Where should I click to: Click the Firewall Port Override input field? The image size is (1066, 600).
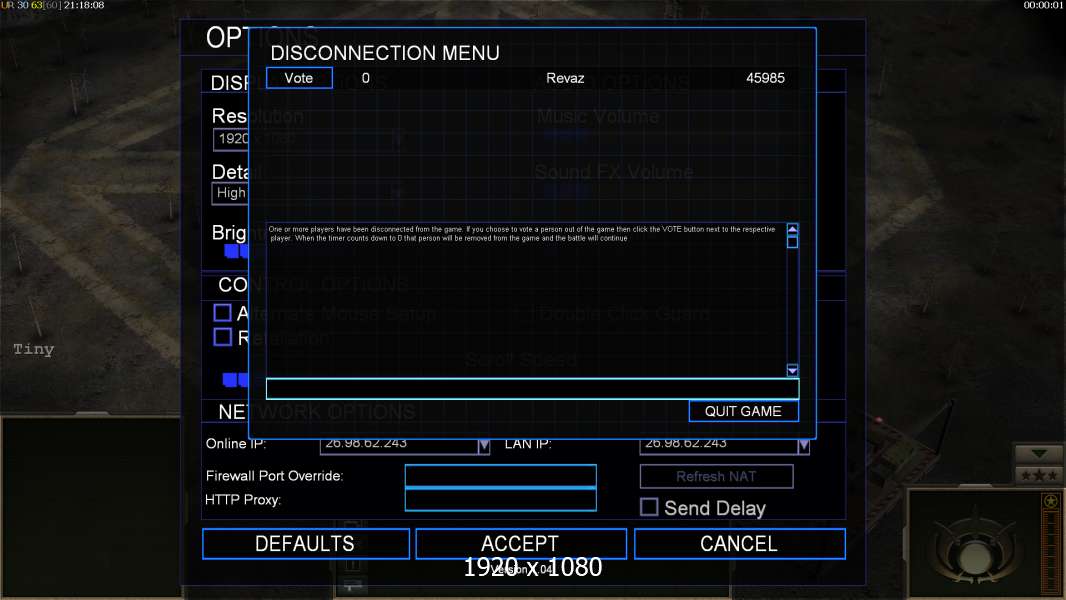500,476
